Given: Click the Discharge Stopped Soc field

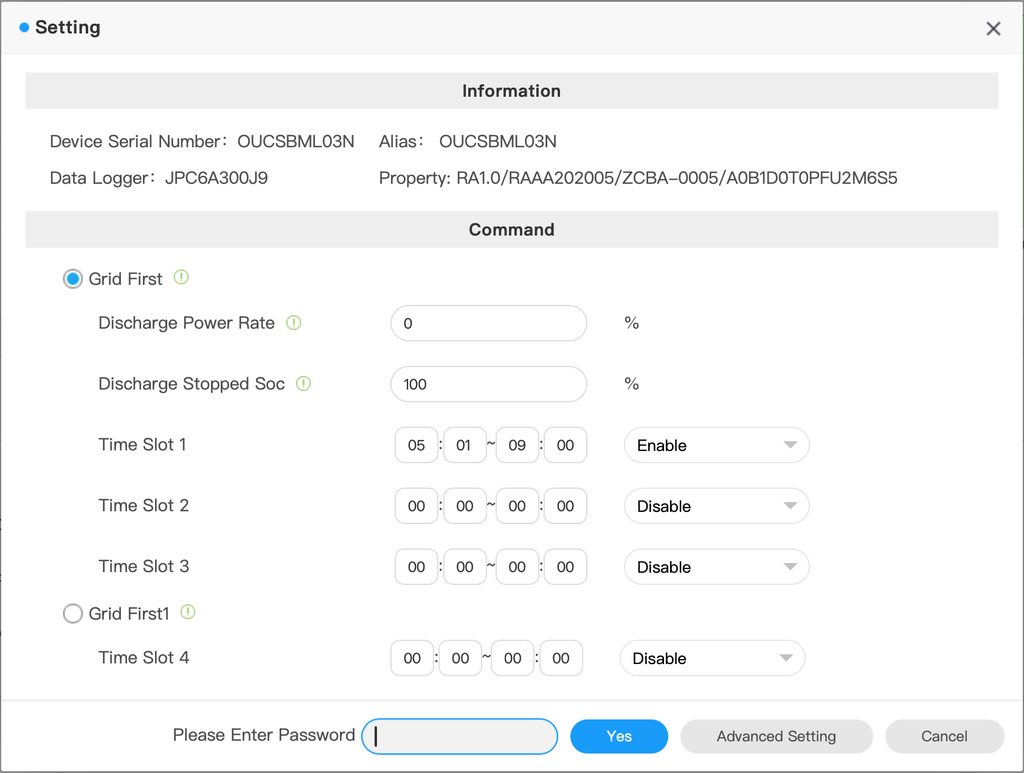Looking at the screenshot, I should [x=488, y=384].
